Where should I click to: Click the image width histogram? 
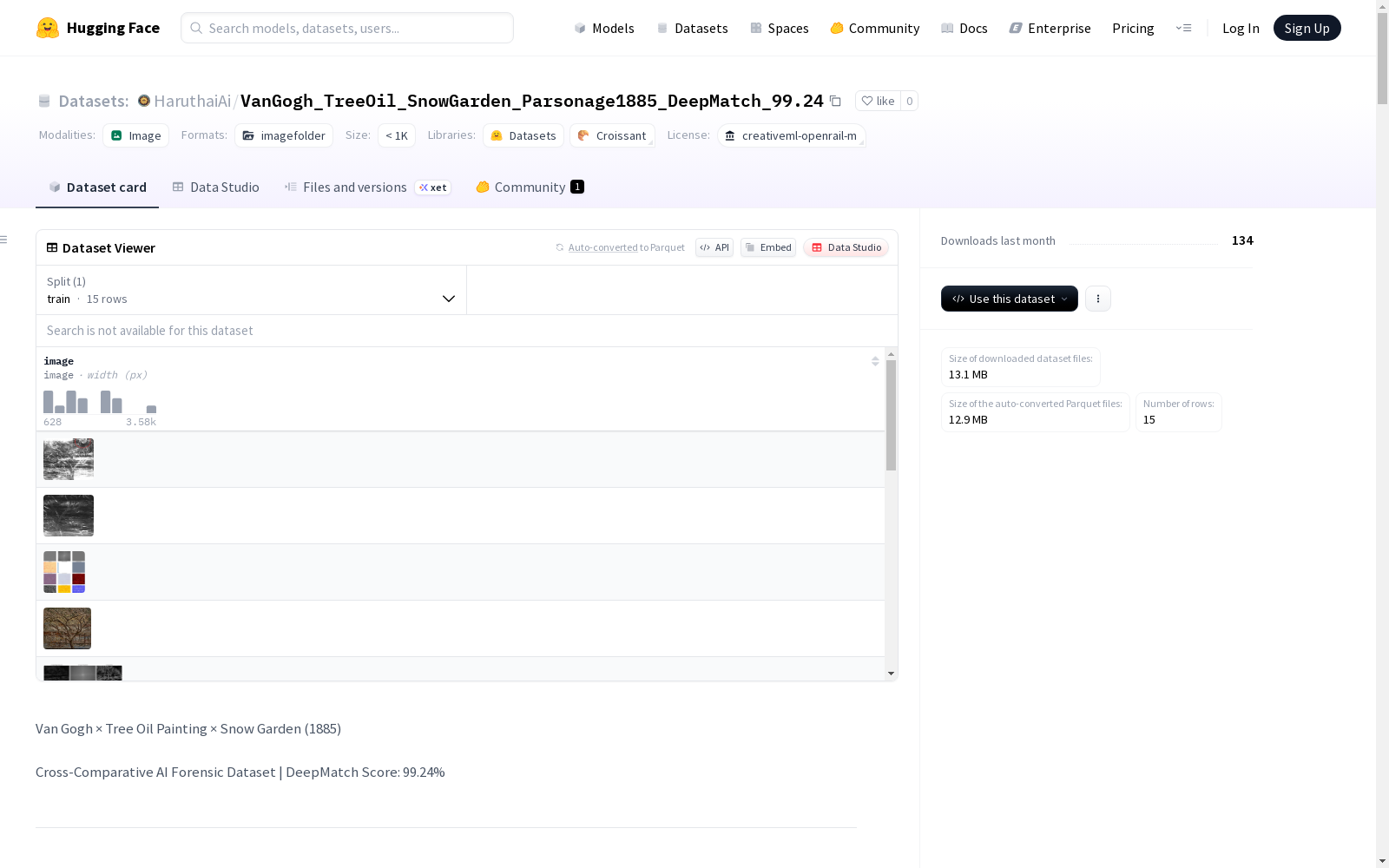click(x=100, y=402)
